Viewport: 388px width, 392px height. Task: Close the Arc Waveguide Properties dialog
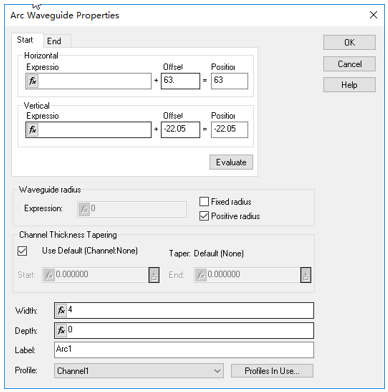[373, 15]
